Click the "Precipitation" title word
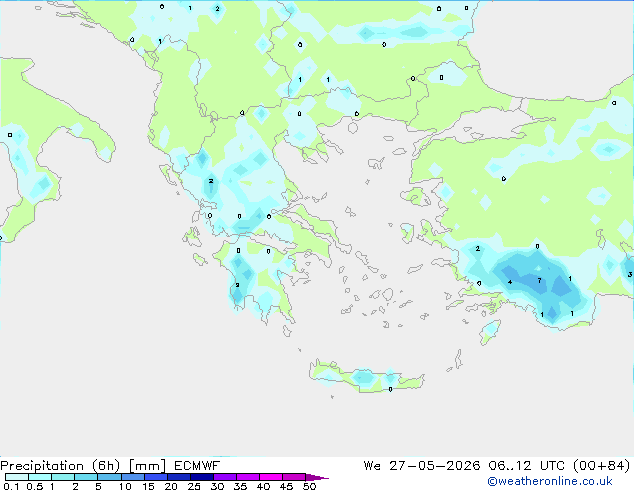The height and width of the screenshot is (490, 634). [42, 466]
